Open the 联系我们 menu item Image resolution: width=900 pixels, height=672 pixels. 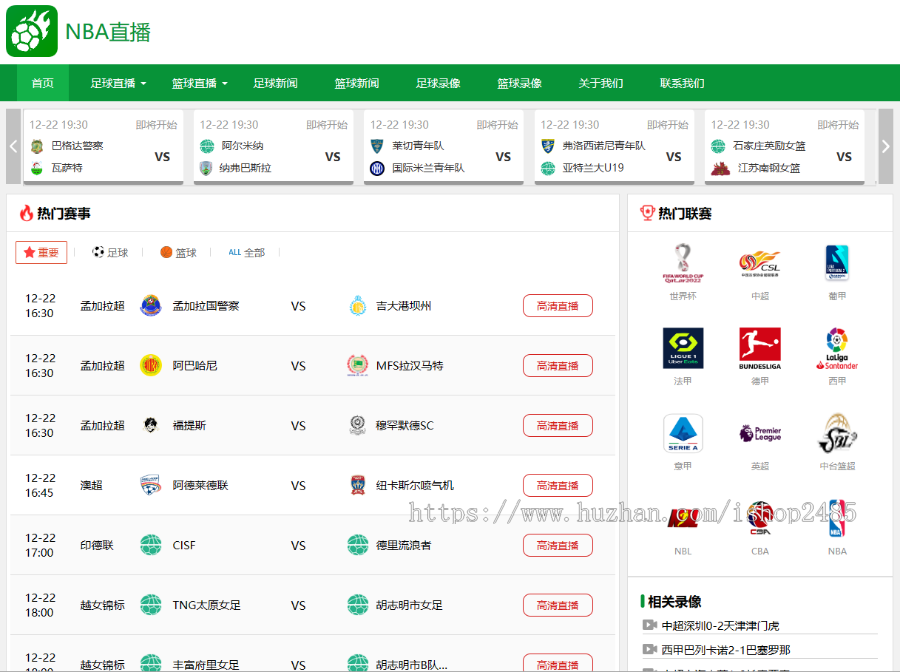coord(682,83)
